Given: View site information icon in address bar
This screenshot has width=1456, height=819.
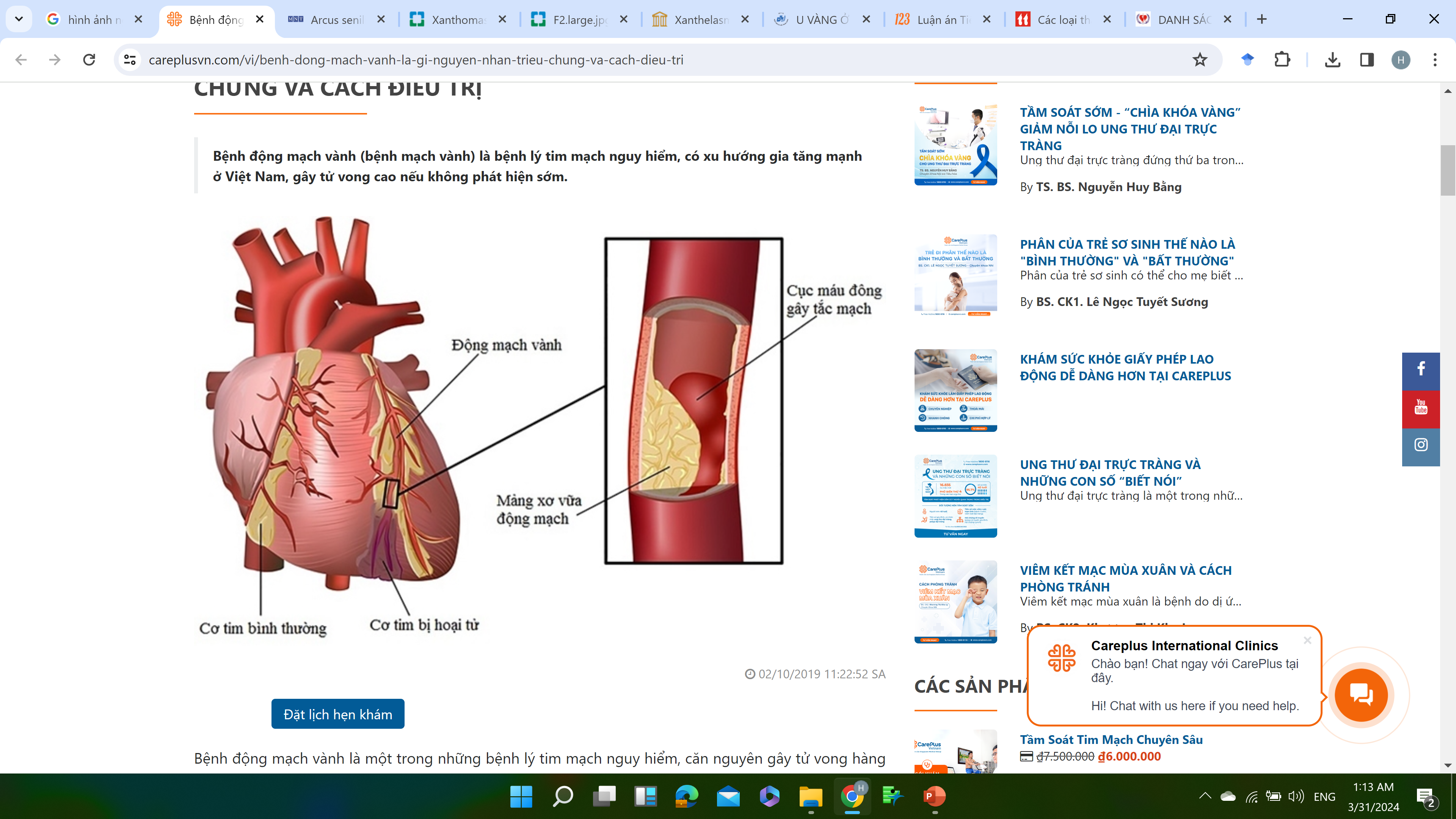Looking at the screenshot, I should point(130,60).
